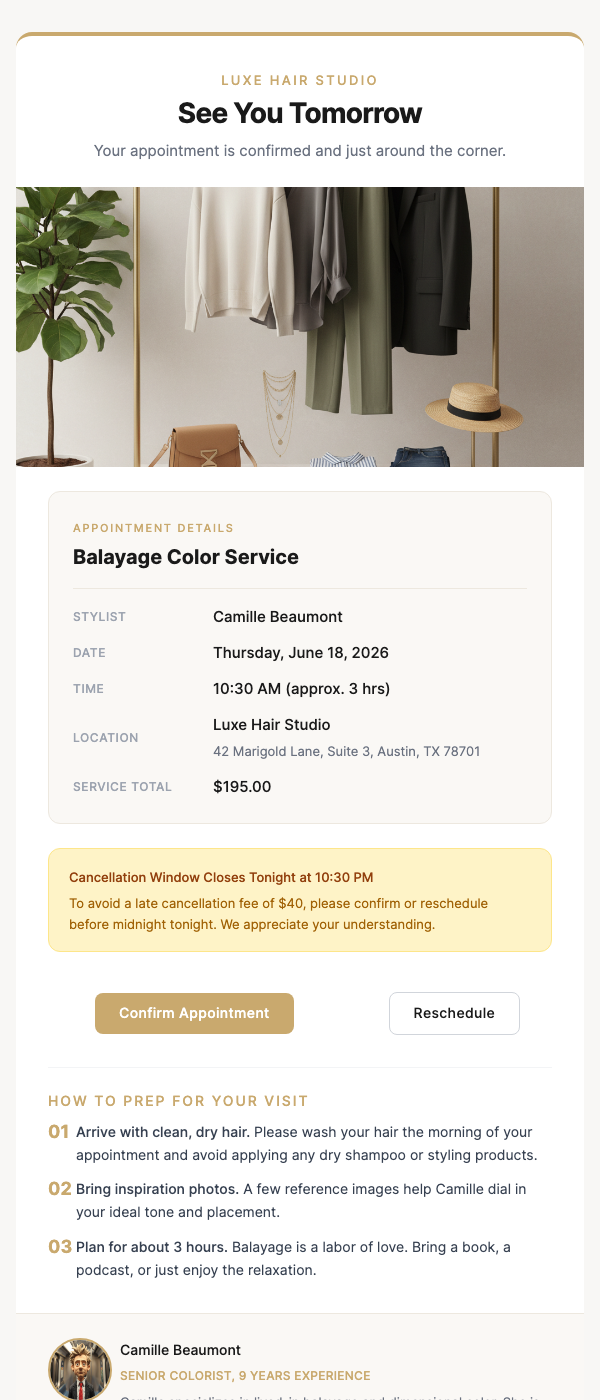Click prep step 02 about inspiration photos
The height and width of the screenshot is (1400, 600).
[x=299, y=1200]
